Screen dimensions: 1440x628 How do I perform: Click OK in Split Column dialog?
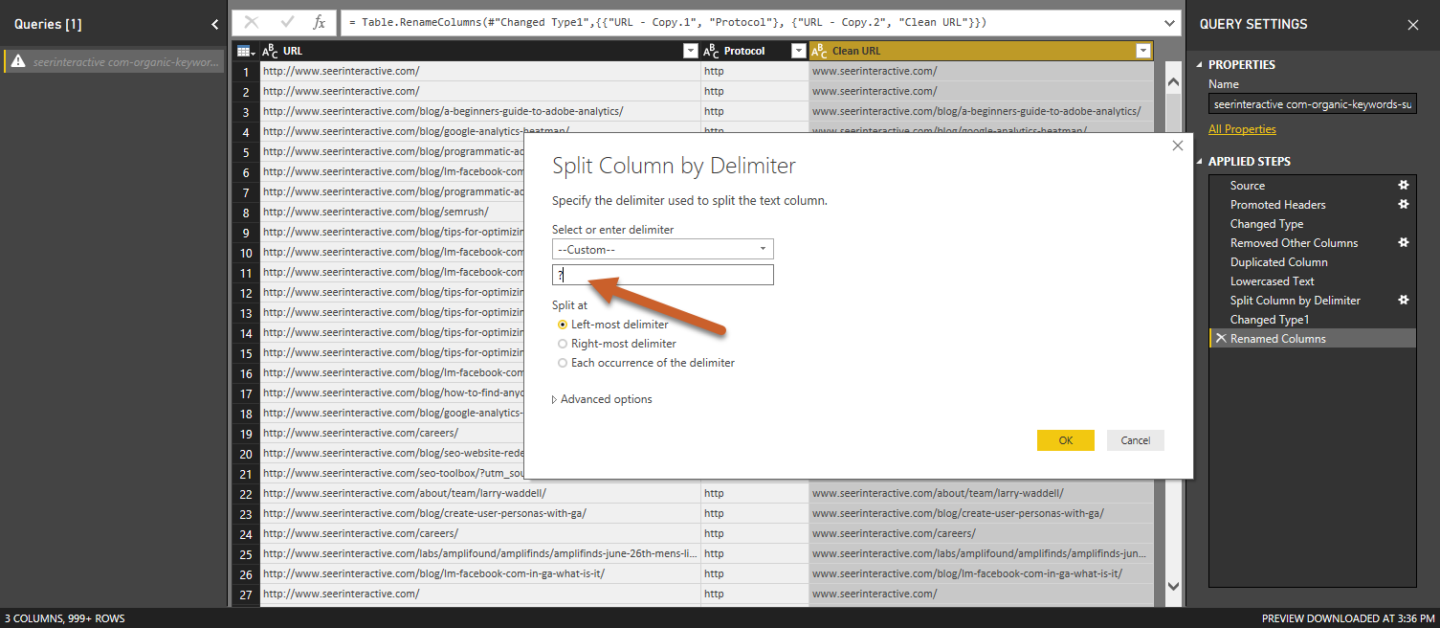click(1065, 440)
